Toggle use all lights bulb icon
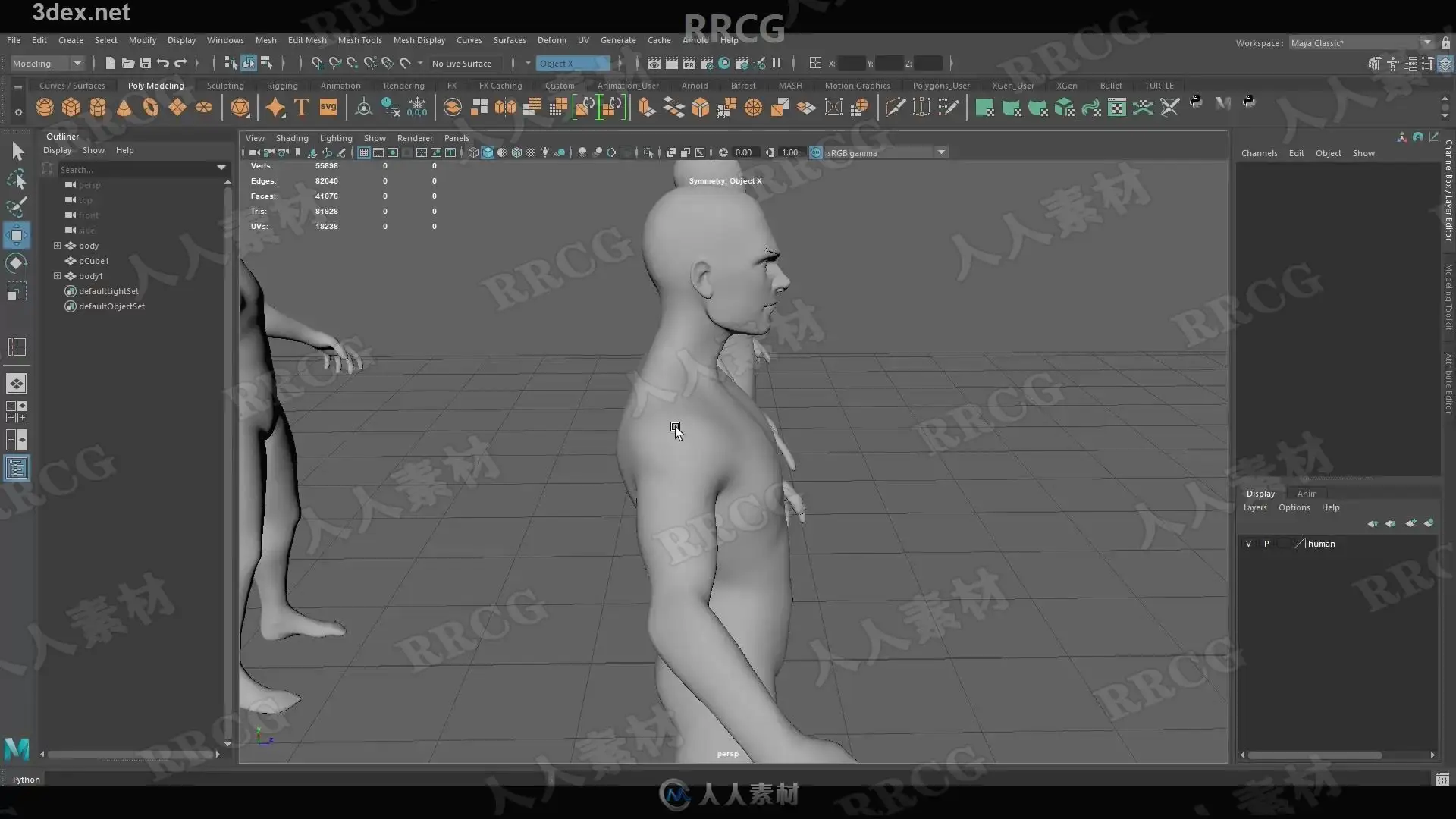The height and width of the screenshot is (819, 1456). 545,152
